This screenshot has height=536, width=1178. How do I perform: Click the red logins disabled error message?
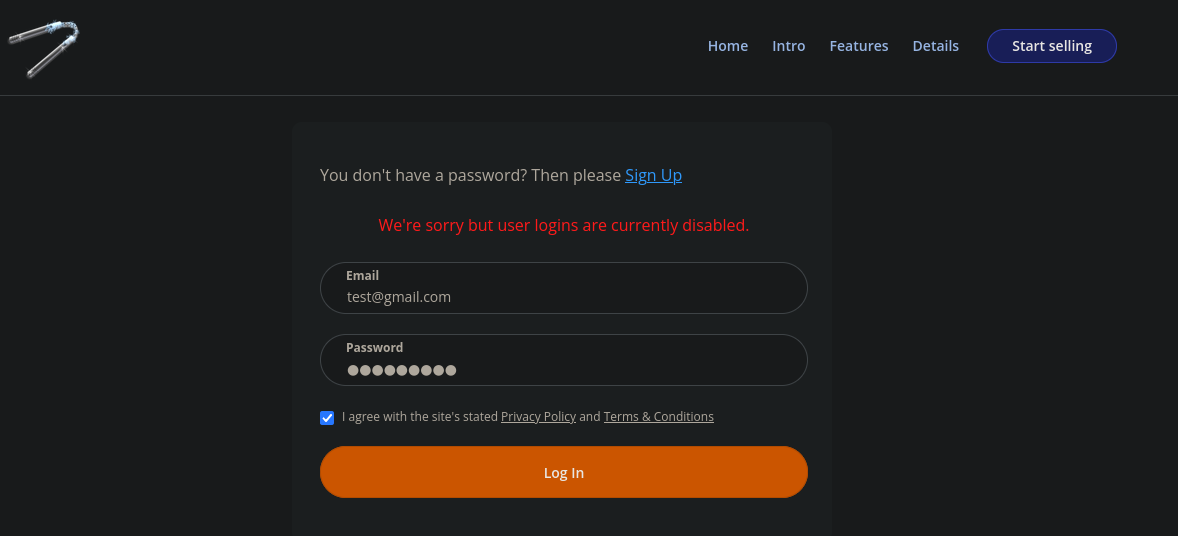563,225
